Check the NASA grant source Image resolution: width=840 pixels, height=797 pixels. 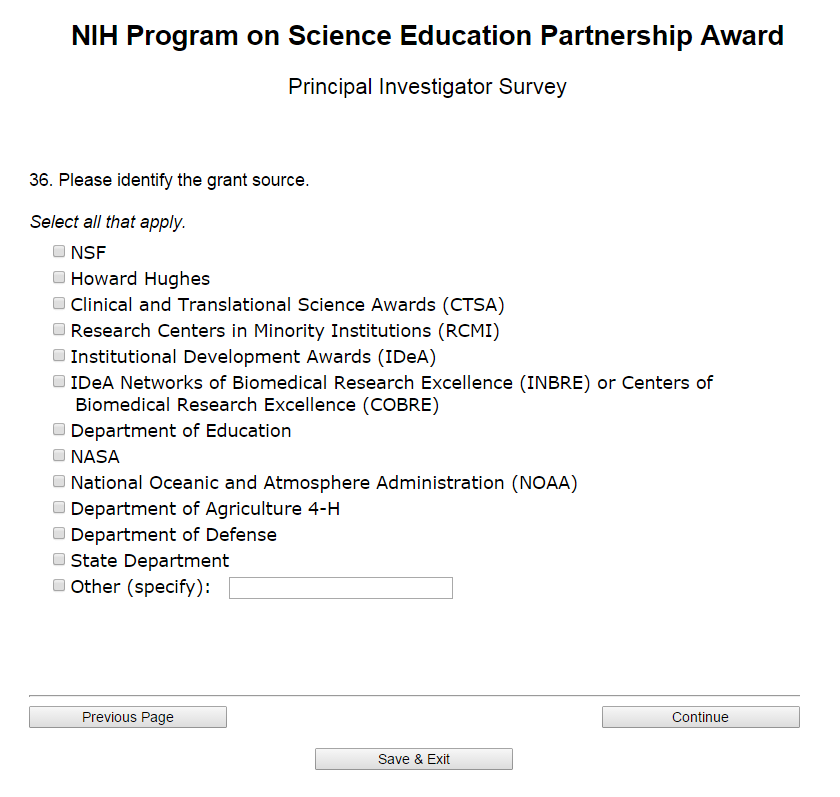[59, 456]
